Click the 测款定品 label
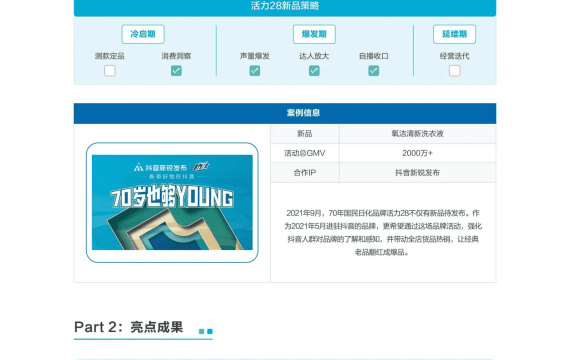The image size is (570, 360). (109, 56)
